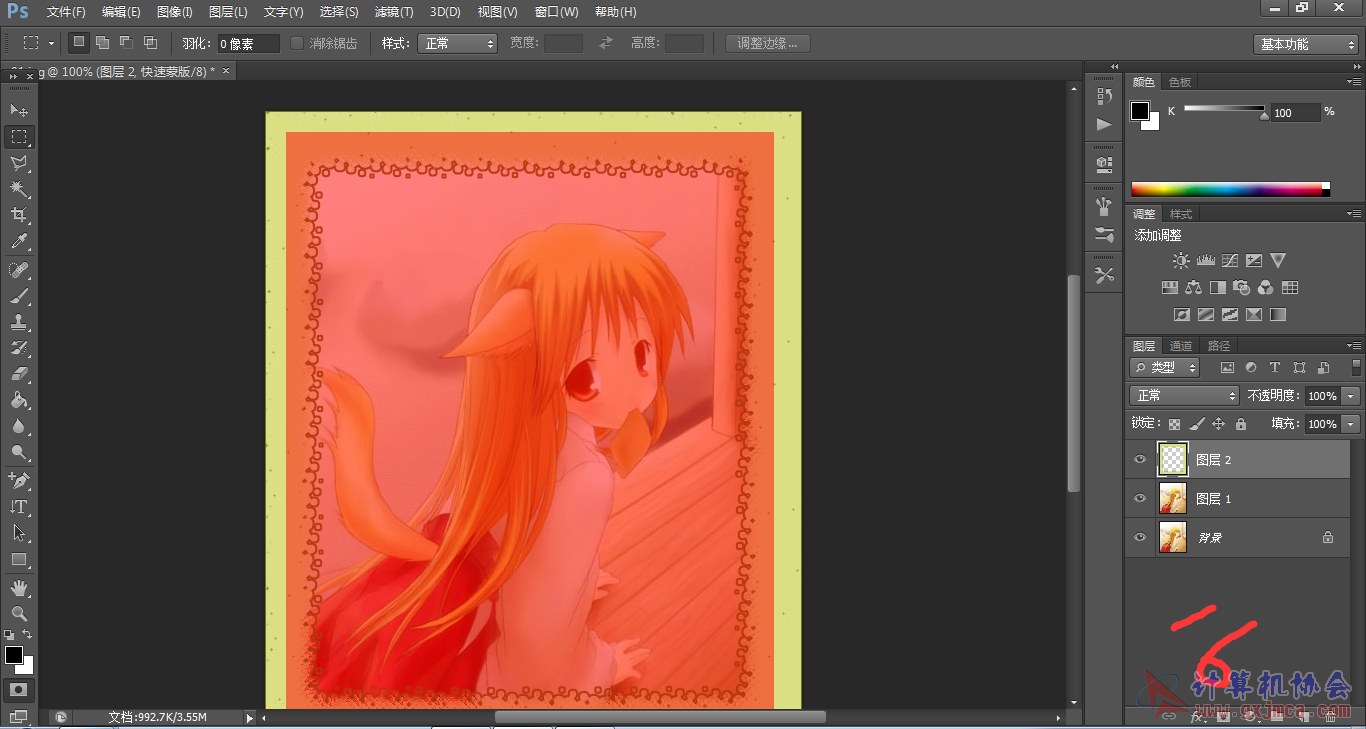Toggle lock all padlock
The height and width of the screenshot is (729, 1366).
coord(1241,424)
